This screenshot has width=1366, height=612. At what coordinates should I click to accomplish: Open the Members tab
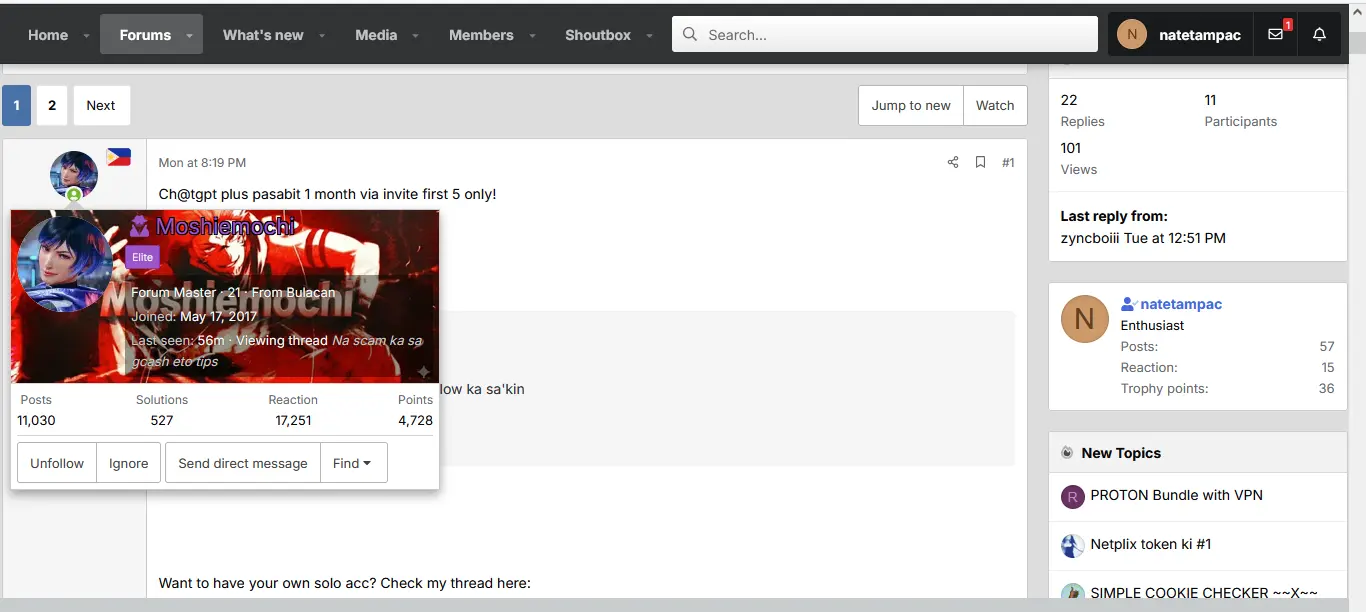click(x=481, y=35)
